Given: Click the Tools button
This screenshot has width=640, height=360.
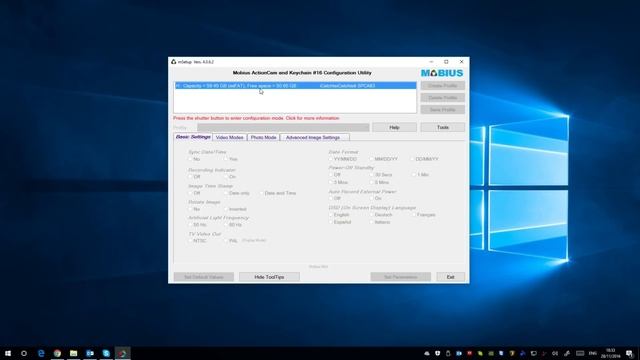Looking at the screenshot, I should click(443, 127).
